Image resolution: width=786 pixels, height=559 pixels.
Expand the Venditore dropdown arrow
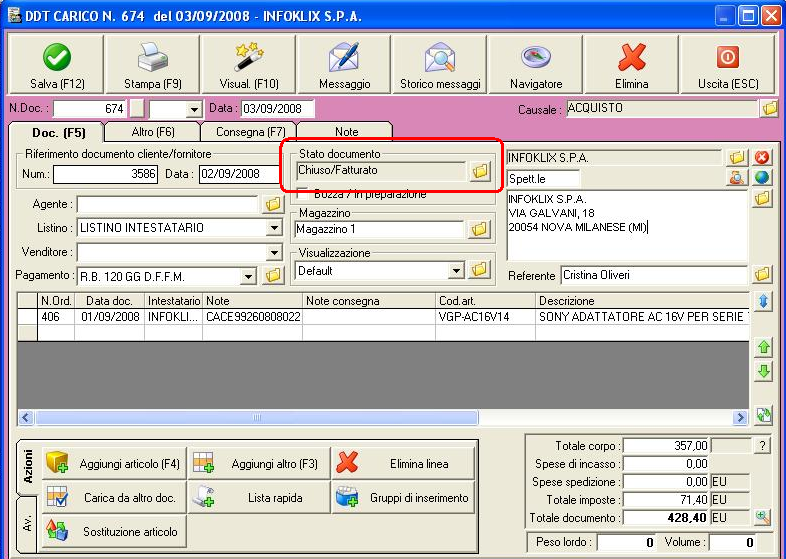pos(274,252)
